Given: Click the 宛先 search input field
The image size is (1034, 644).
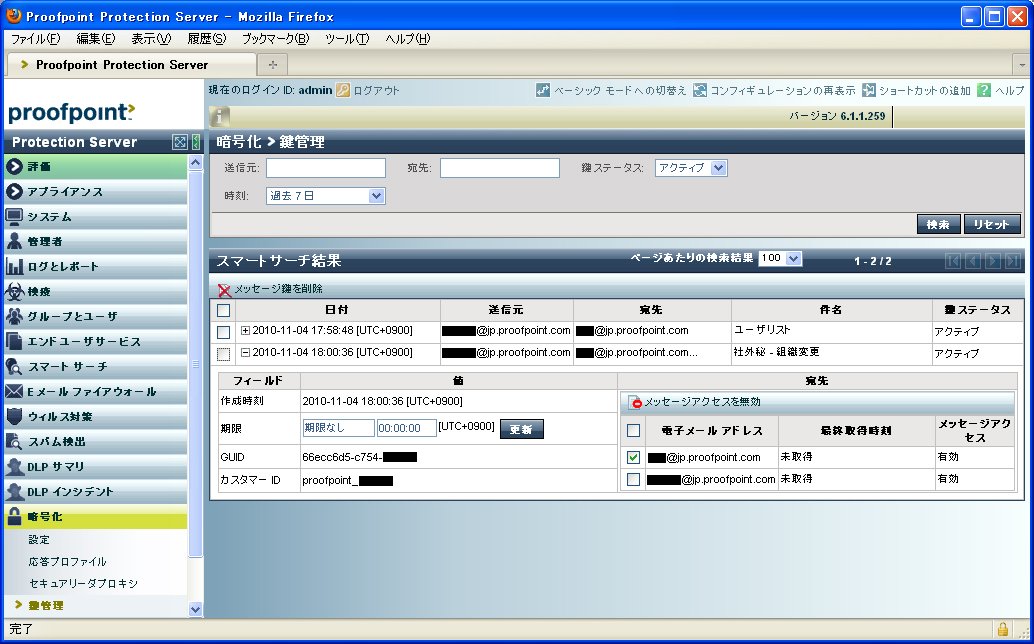Looking at the screenshot, I should pos(500,168).
